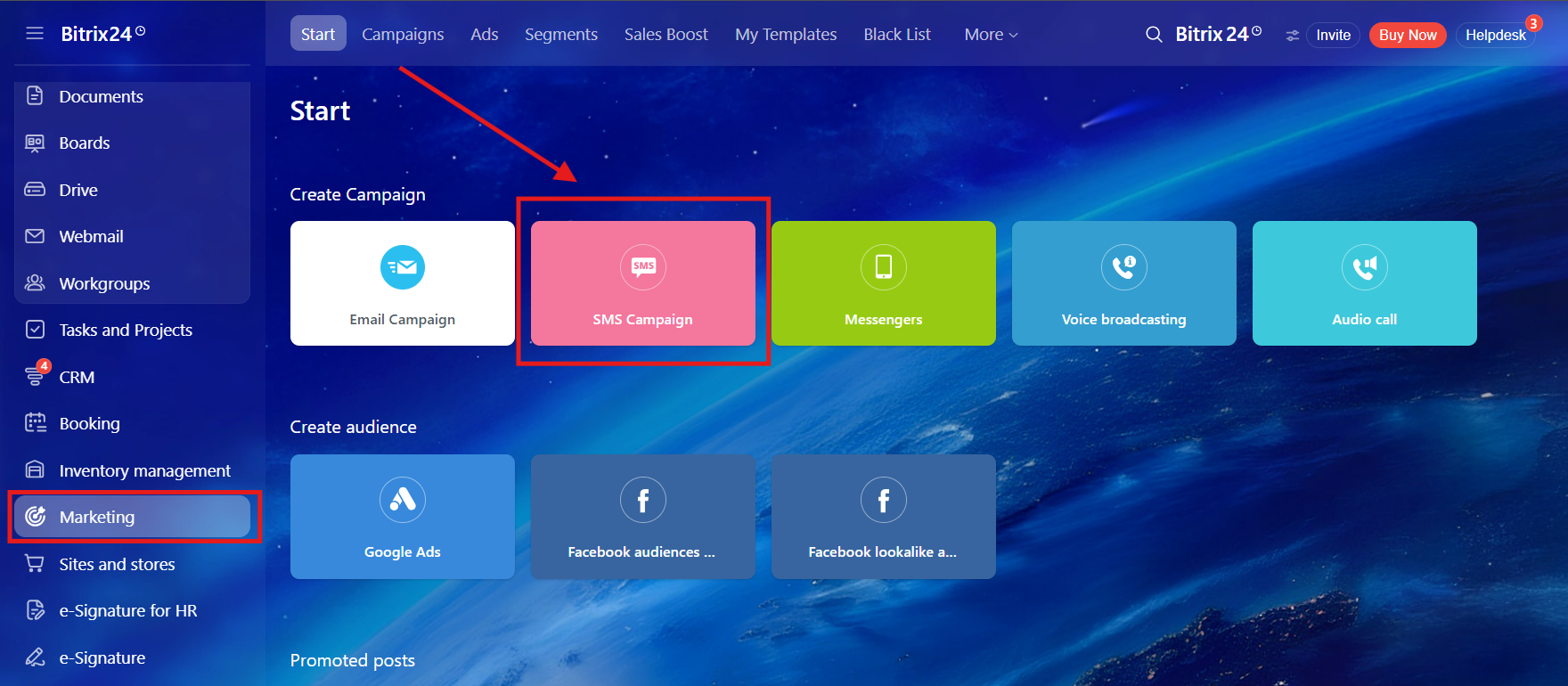The width and height of the screenshot is (1568, 686).
Task: Open the Segments tab
Action: (x=560, y=35)
